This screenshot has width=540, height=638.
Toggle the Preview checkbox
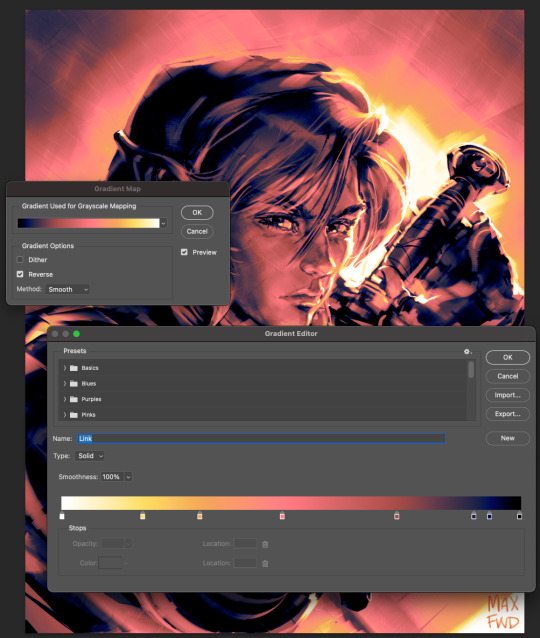pos(184,252)
